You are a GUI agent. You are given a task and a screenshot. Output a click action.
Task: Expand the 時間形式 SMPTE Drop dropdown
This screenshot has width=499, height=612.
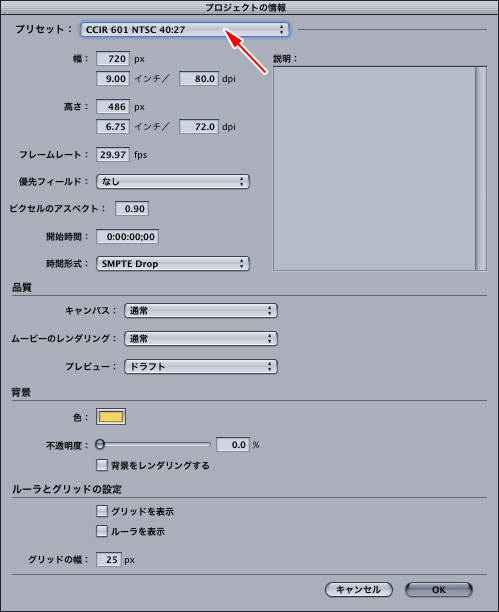(173, 263)
